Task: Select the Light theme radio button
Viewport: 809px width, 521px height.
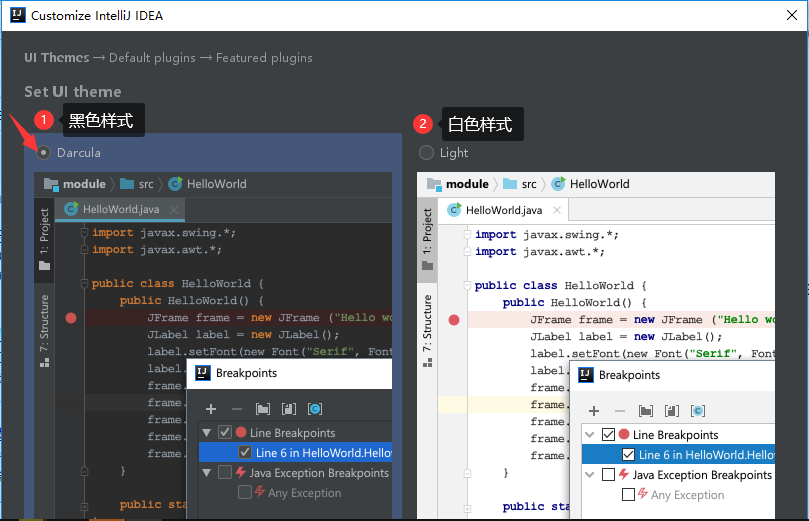Action: 426,153
